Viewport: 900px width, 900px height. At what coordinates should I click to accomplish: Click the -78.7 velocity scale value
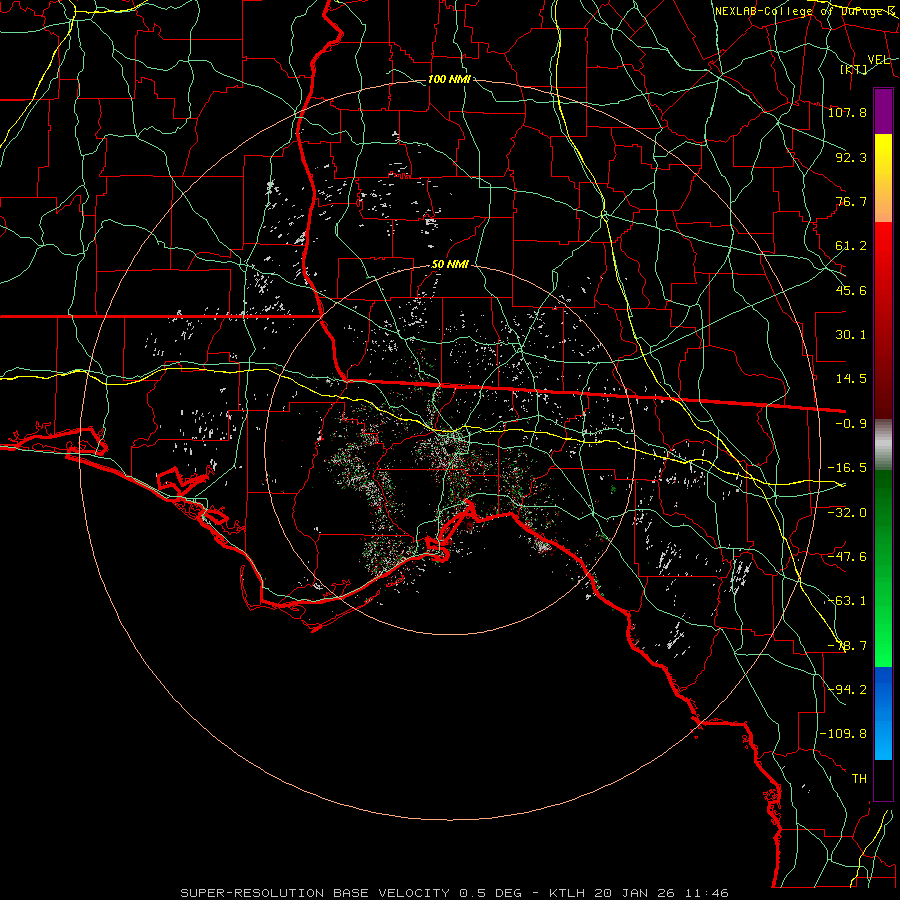[x=847, y=646]
